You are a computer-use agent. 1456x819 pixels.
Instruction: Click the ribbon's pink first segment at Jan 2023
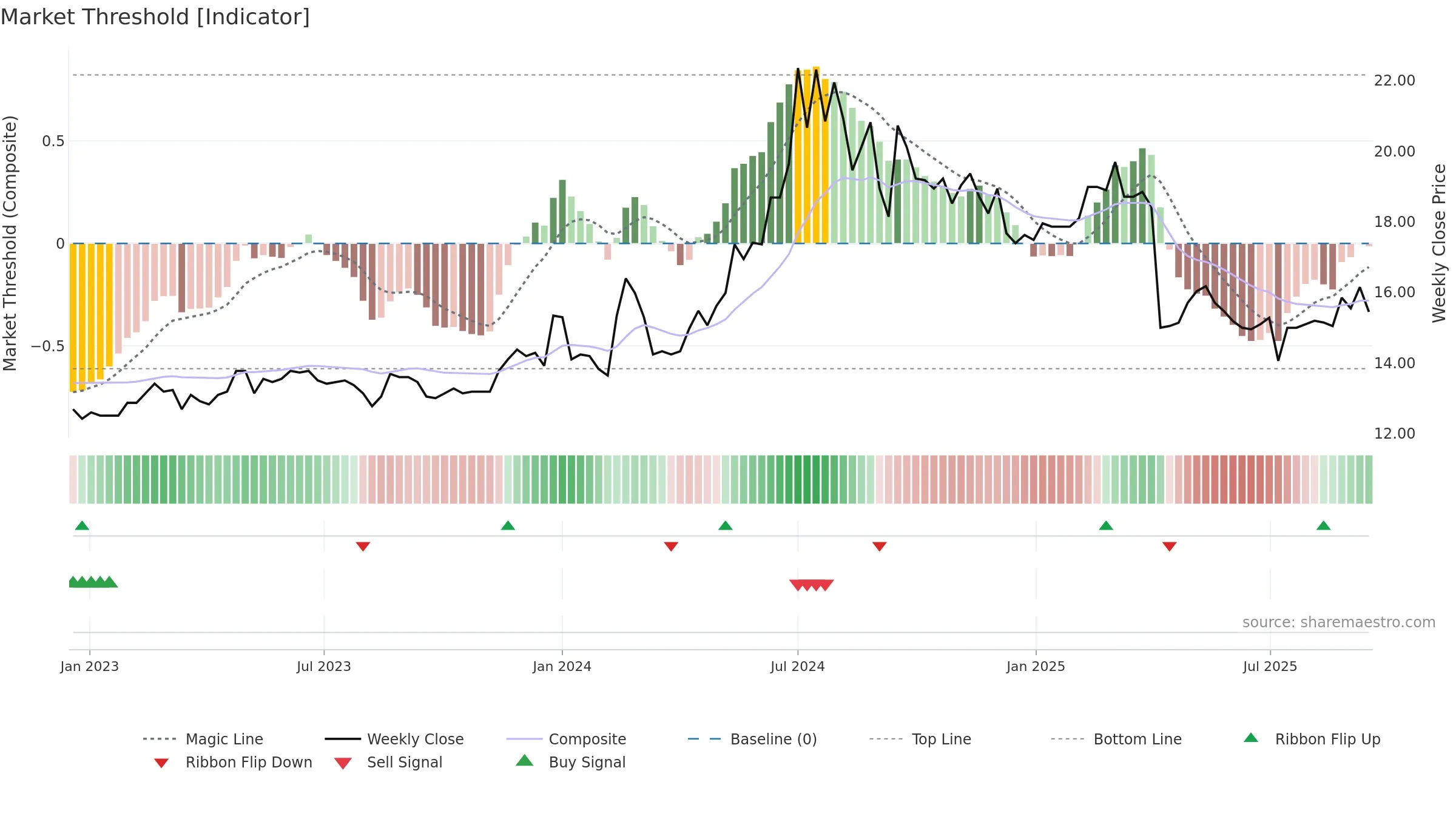click(x=73, y=479)
